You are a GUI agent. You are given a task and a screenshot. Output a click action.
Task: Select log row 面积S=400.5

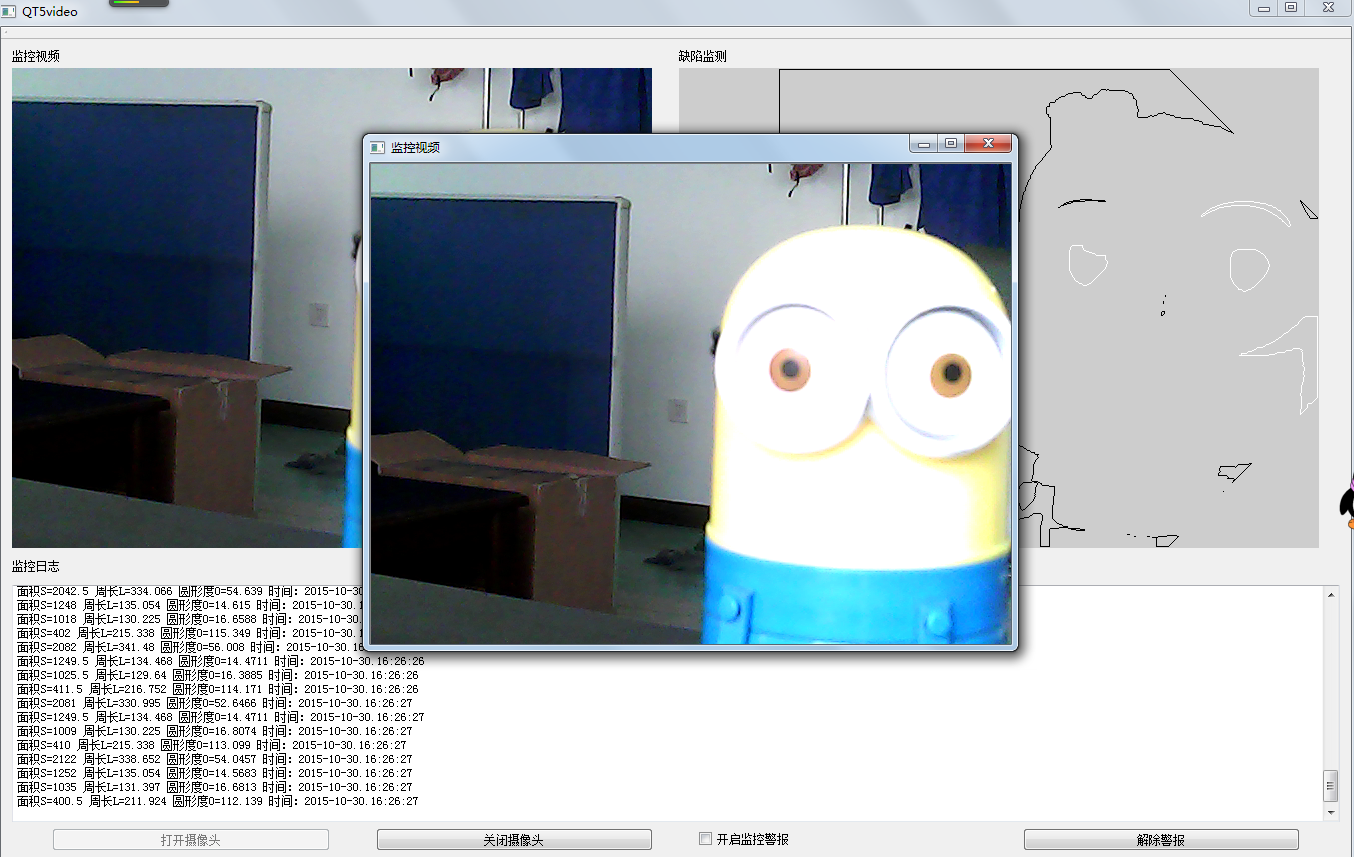pos(217,801)
